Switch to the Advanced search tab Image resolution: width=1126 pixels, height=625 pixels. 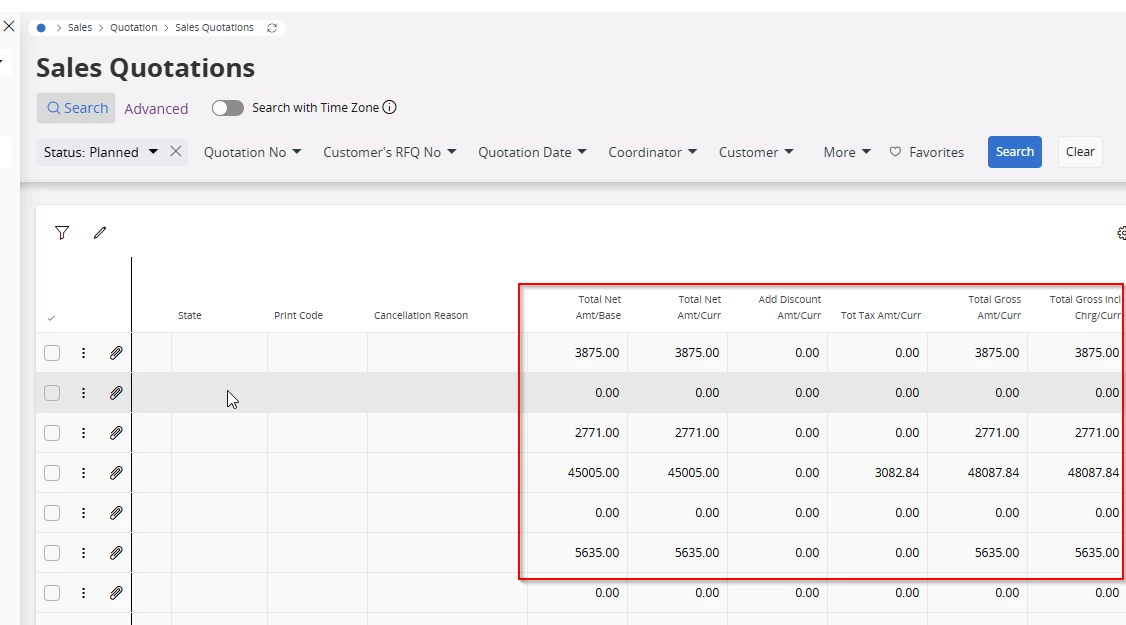(x=156, y=109)
